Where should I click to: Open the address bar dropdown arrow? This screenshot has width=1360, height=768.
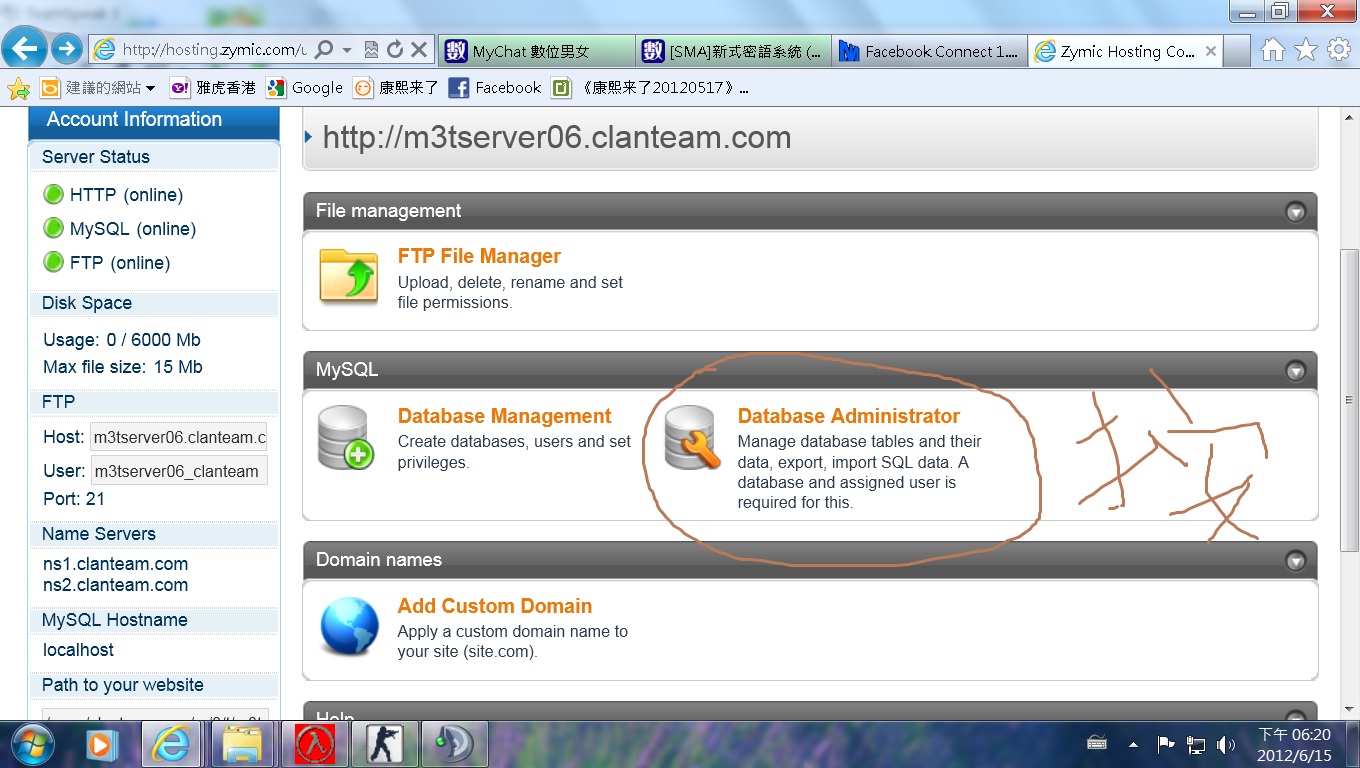click(347, 49)
